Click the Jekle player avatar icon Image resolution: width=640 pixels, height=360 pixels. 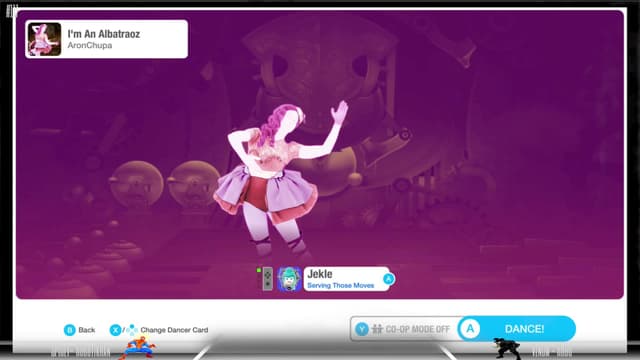289,279
